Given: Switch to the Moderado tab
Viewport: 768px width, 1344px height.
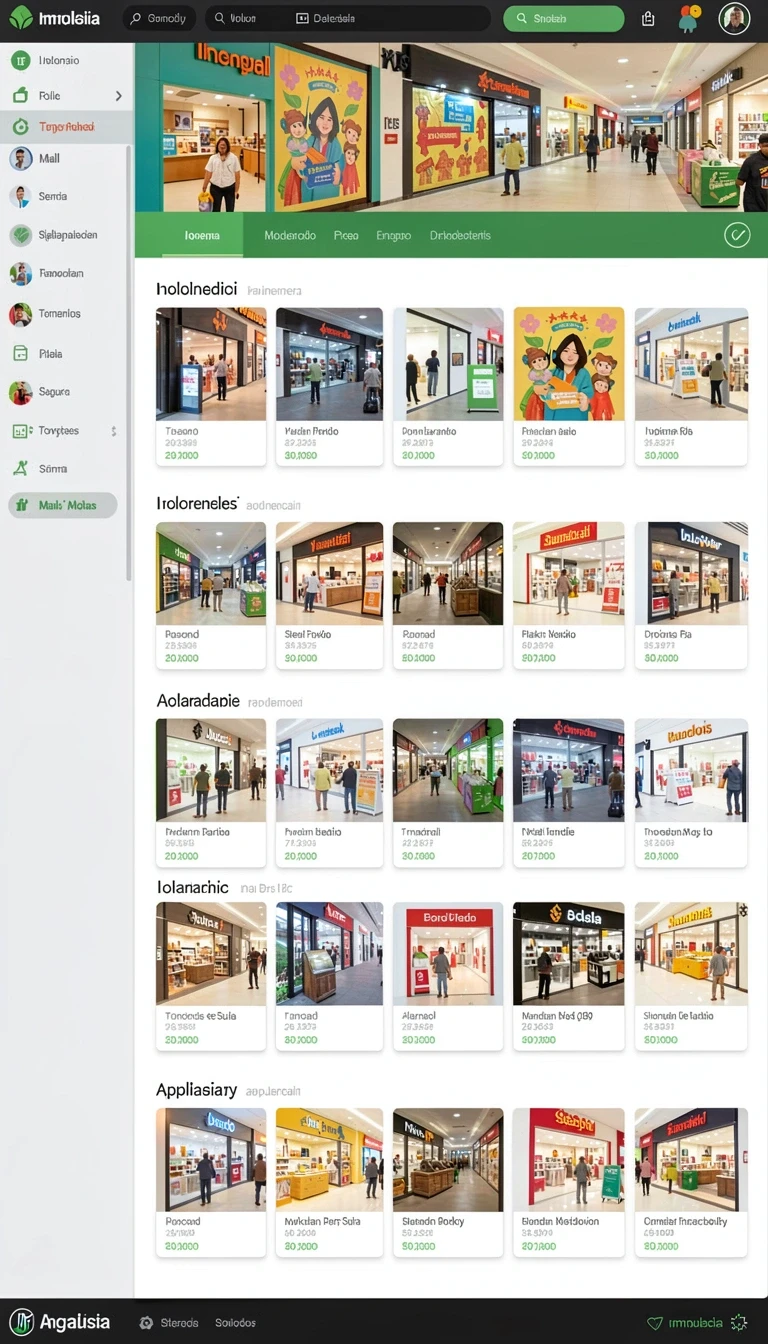Looking at the screenshot, I should 290,236.
